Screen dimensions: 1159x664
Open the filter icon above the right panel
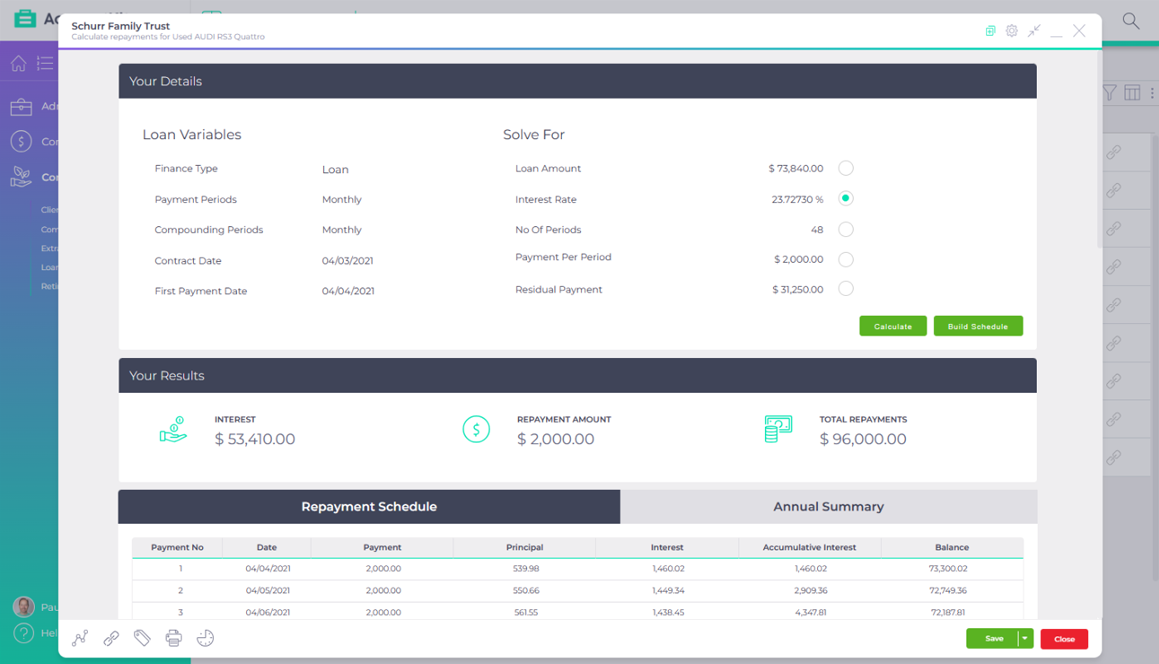coord(1110,92)
